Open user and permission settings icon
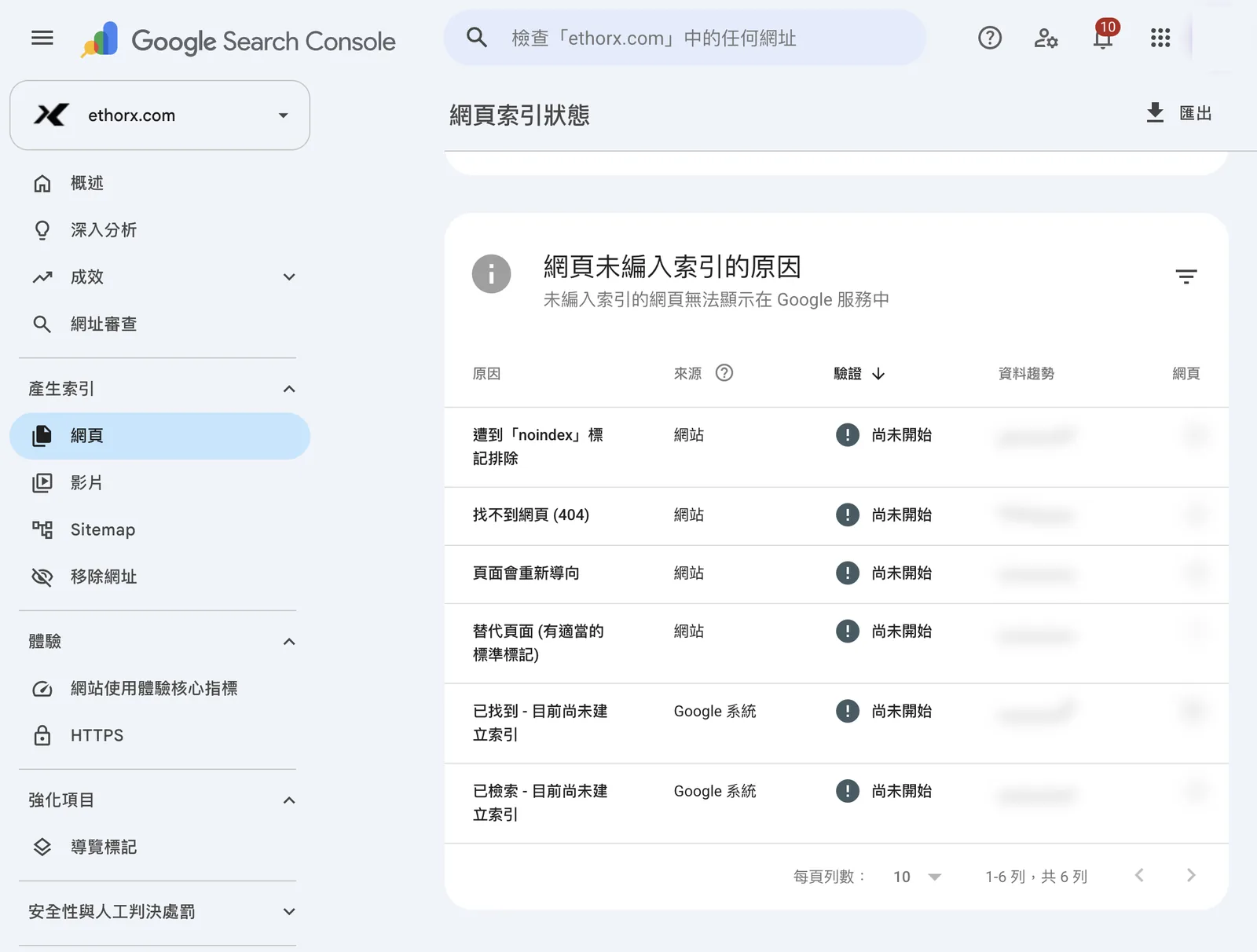Screen dimensions: 1257x952 (x=1046, y=38)
